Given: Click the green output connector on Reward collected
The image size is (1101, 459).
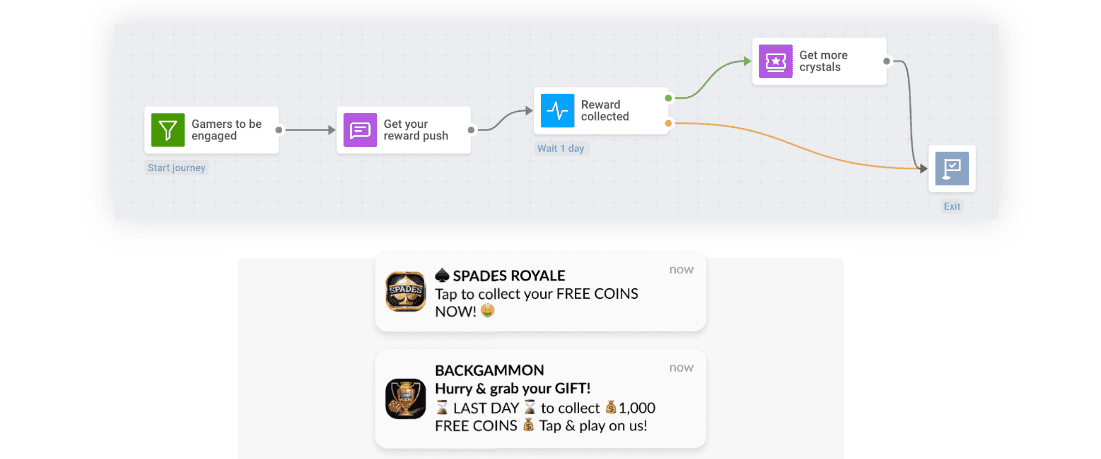Looking at the screenshot, I should pos(669,98).
